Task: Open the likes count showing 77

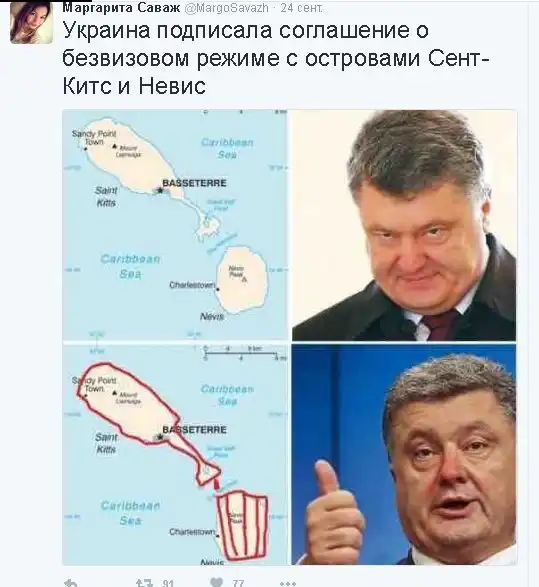Action: pyautogui.click(x=238, y=583)
